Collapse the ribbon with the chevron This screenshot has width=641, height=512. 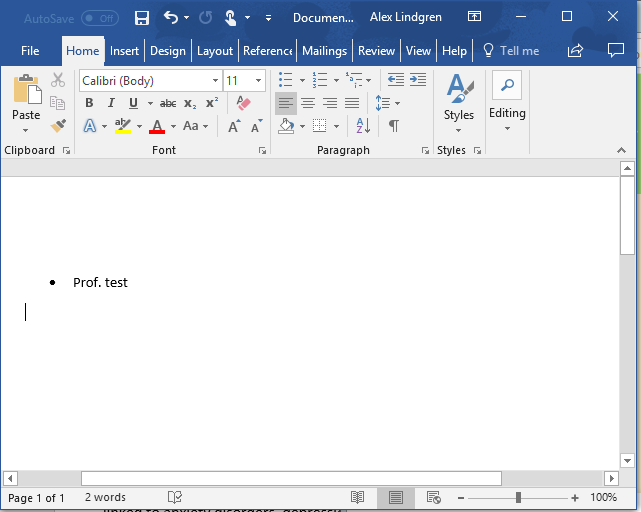pos(621,150)
